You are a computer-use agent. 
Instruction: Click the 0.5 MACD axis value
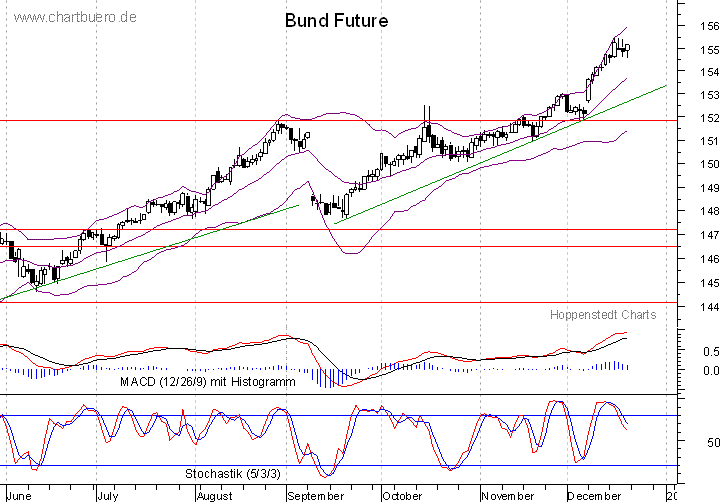[711, 352]
